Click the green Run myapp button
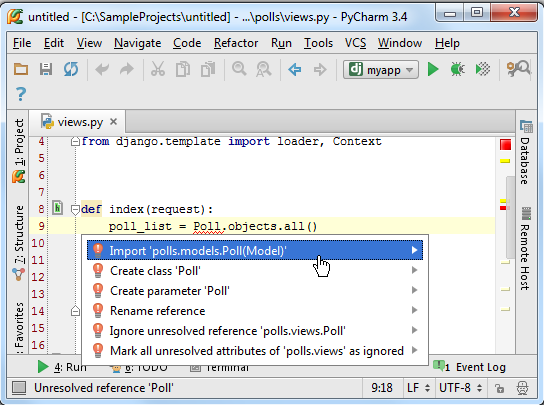This screenshot has height=405, width=544. point(433,69)
